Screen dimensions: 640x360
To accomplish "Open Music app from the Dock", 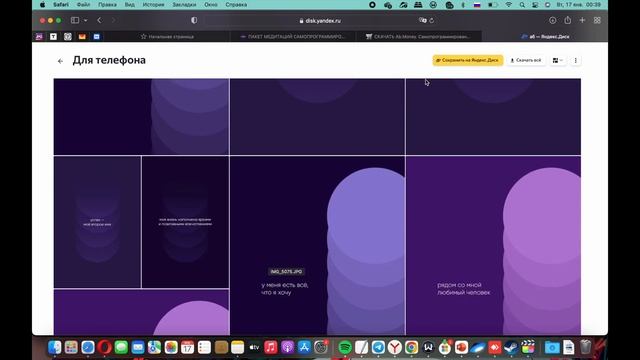I will (271, 347).
